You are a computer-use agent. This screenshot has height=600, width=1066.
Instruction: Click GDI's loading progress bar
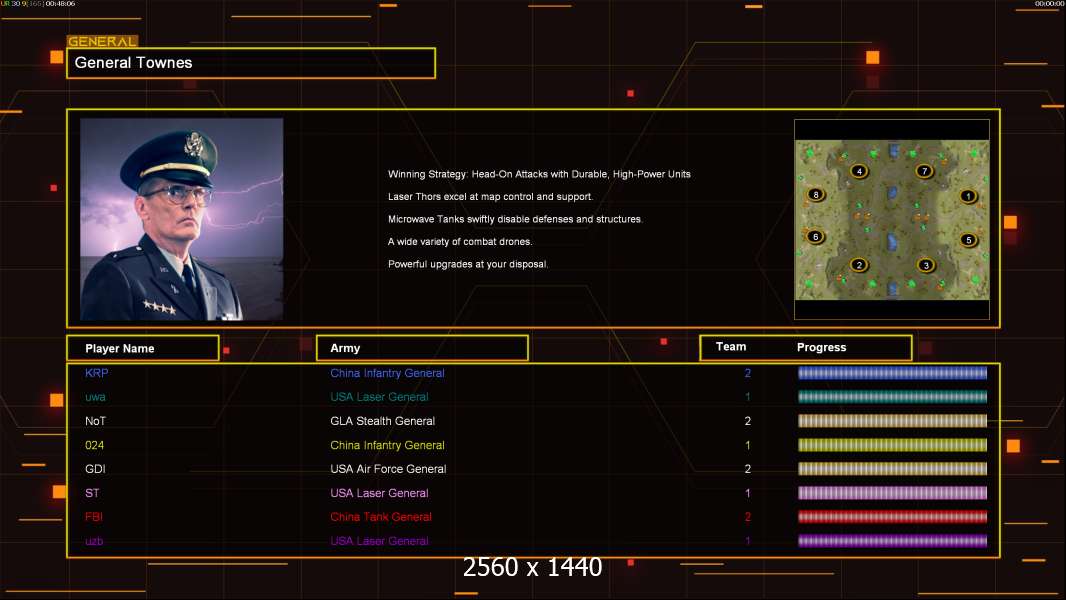[x=892, y=469]
